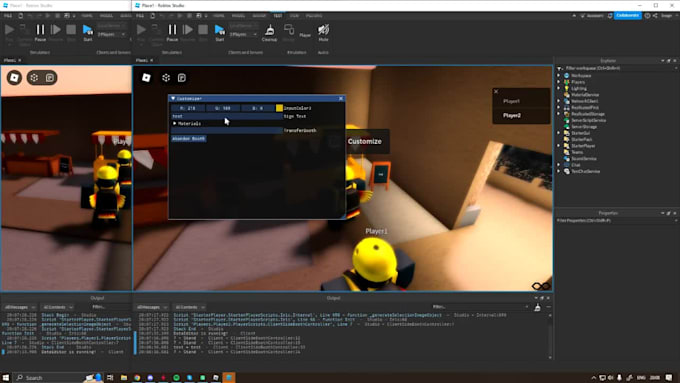Expand the ReplicatedStorage node in Explorer
The height and width of the screenshot is (383, 680).
tap(559, 114)
